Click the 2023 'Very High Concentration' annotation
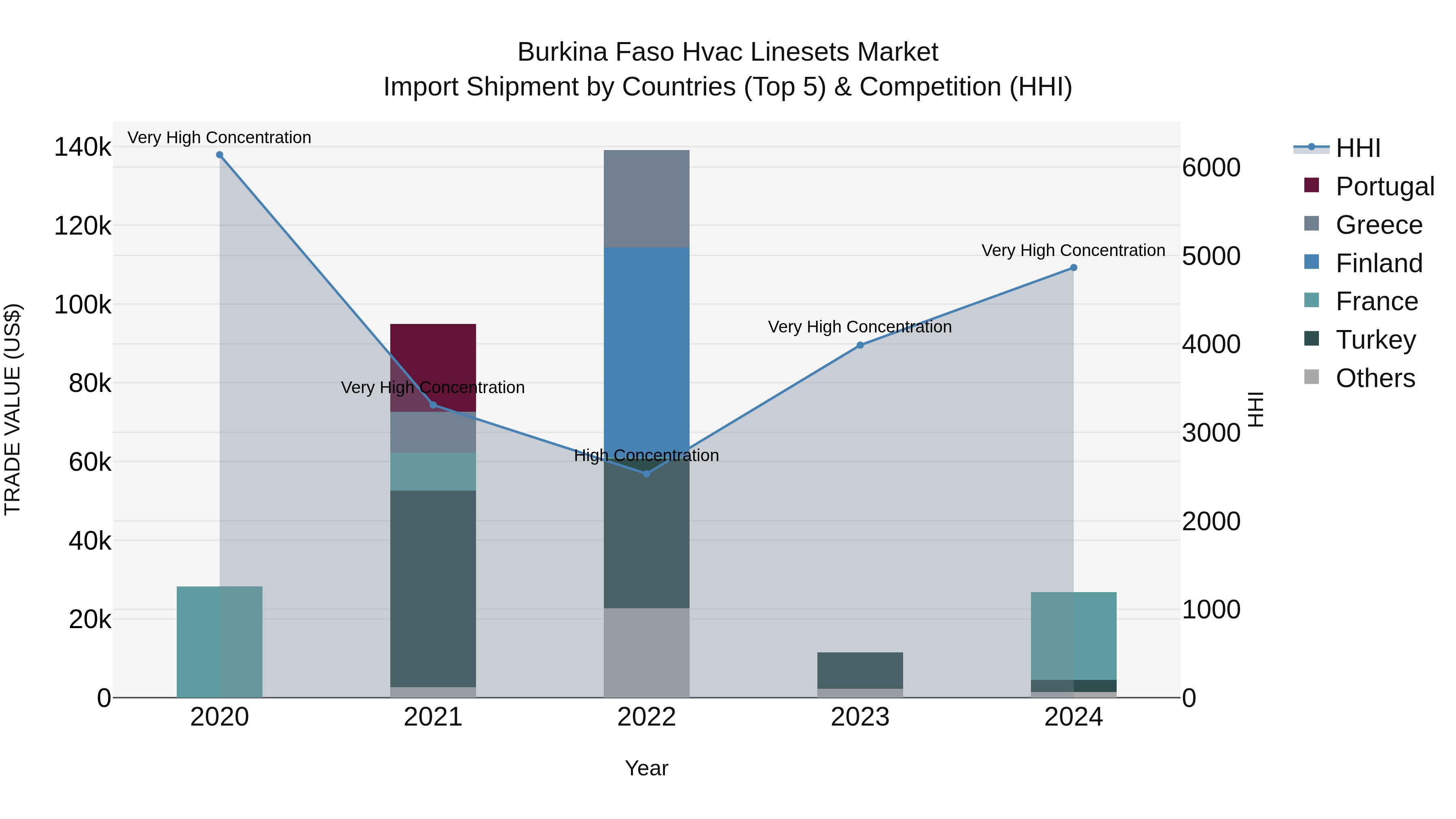This screenshot has height=819, width=1456. [x=860, y=327]
